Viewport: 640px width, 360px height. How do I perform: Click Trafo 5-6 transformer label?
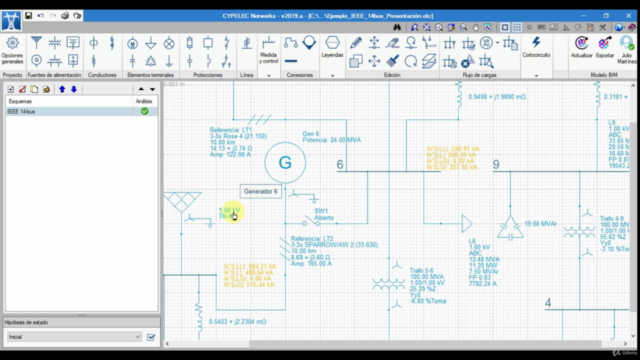tap(428, 286)
